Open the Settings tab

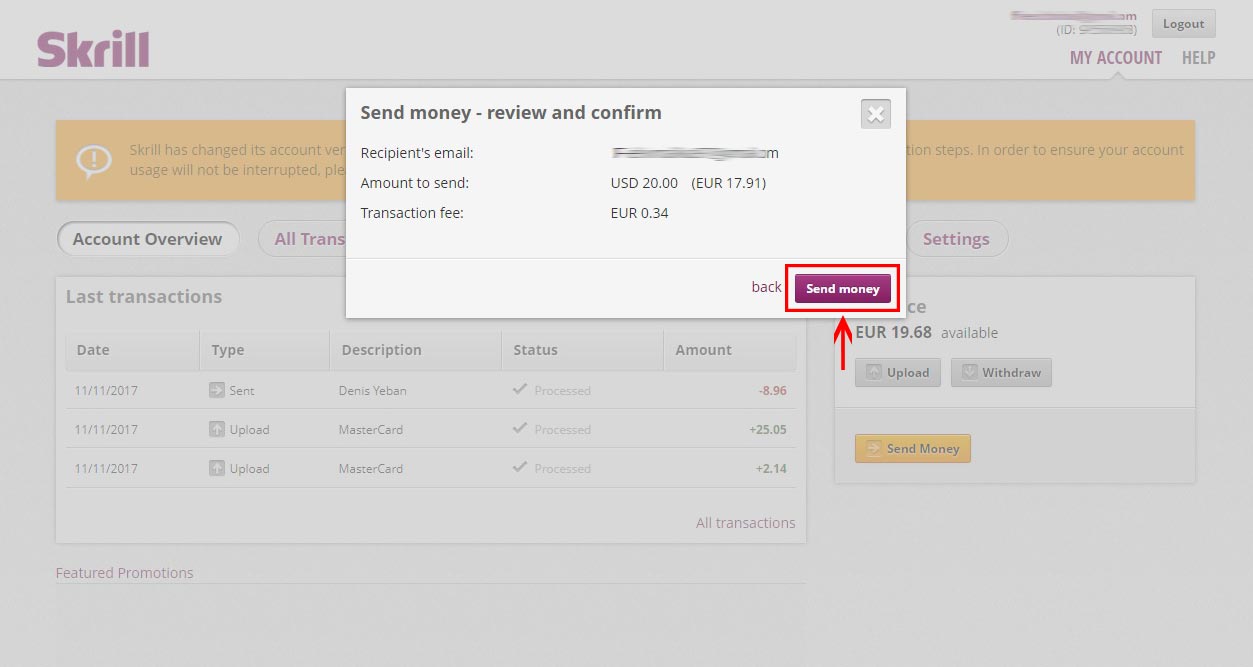click(957, 239)
